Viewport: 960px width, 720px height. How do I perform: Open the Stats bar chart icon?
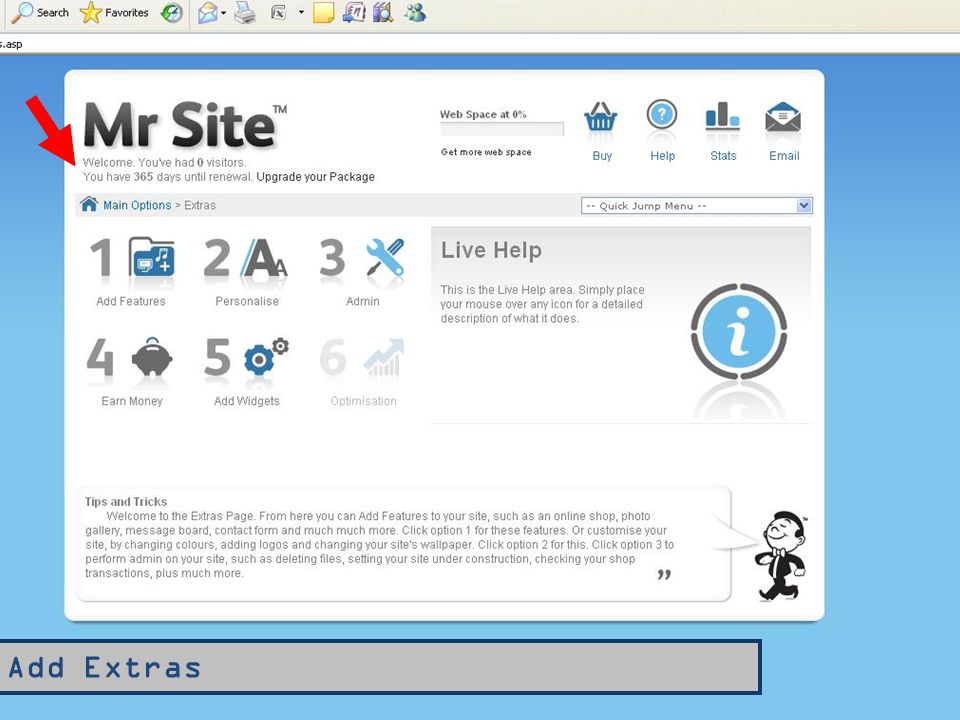(722, 116)
